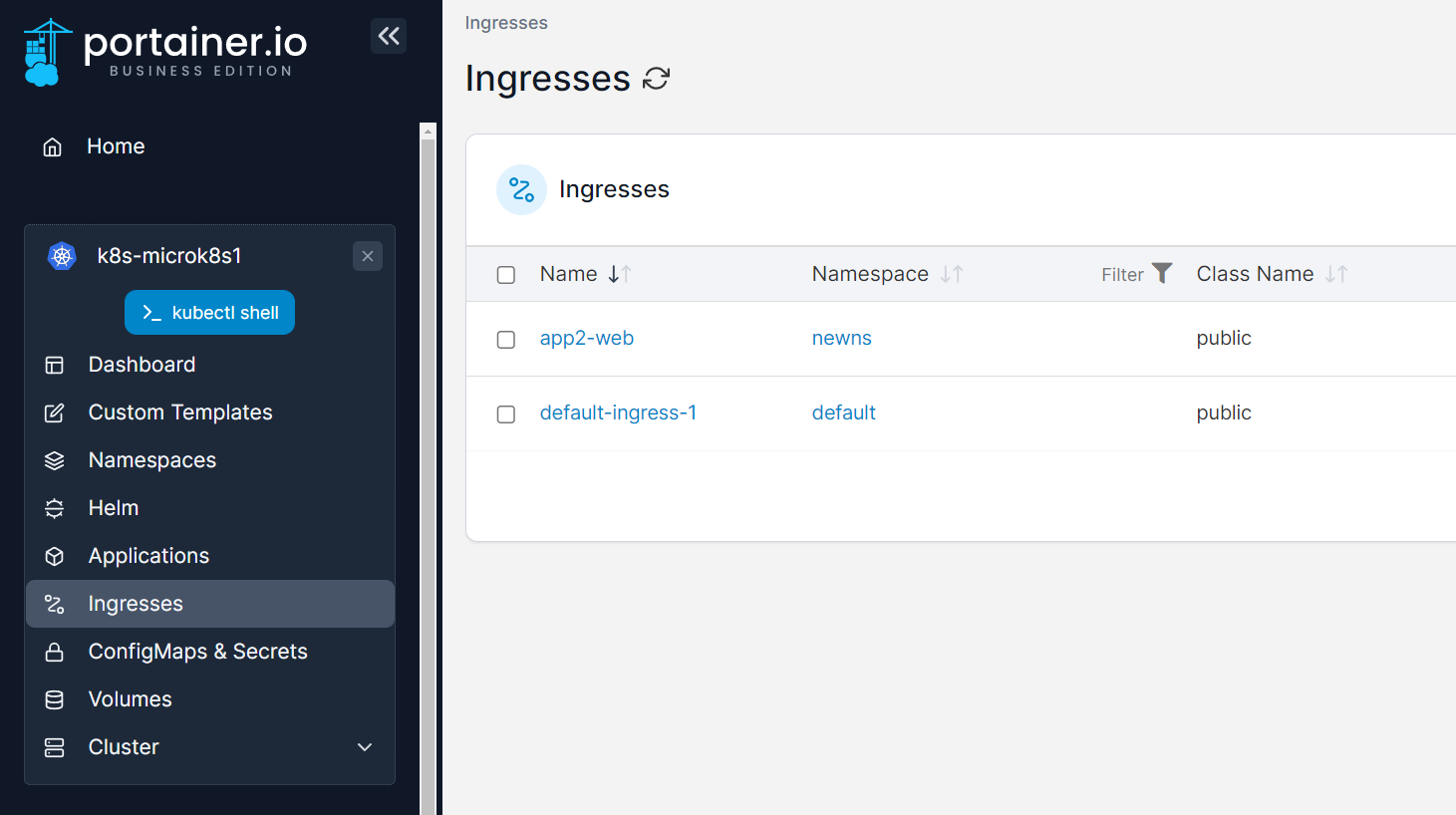Screen dimensions: 1456x815
Task: Select the default-ingress-1 row checkbox
Action: pyautogui.click(x=506, y=414)
